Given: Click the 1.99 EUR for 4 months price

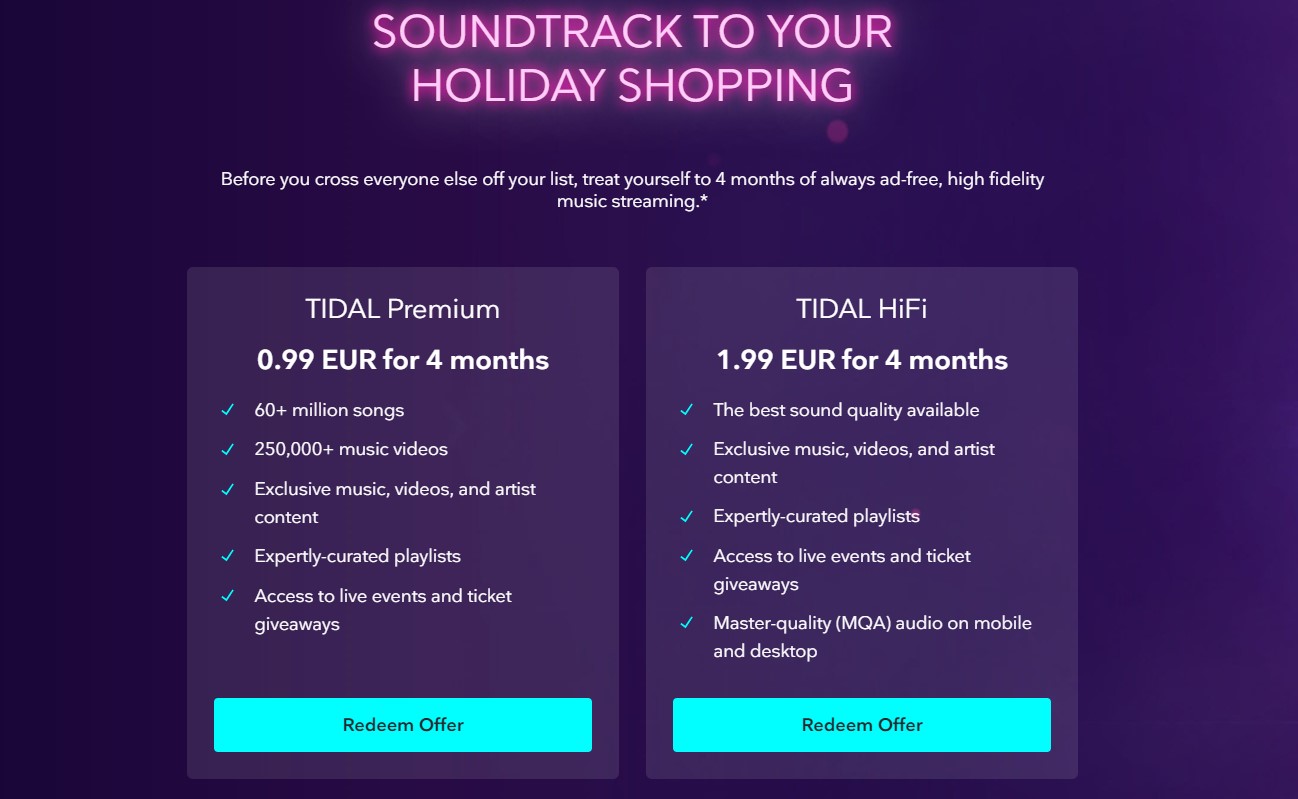Looking at the screenshot, I should pyautogui.click(x=862, y=360).
